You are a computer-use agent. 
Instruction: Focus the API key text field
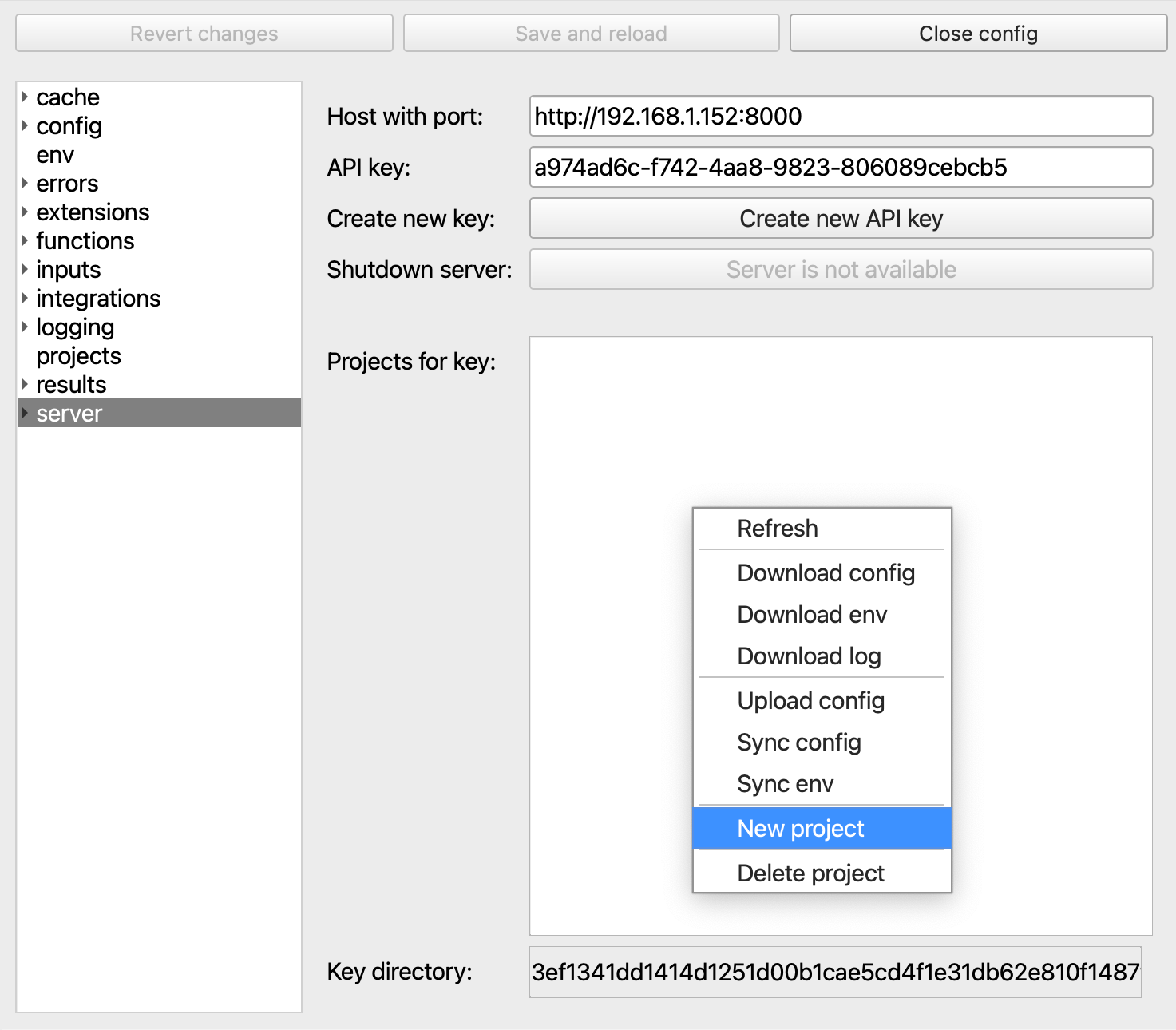[x=841, y=168]
